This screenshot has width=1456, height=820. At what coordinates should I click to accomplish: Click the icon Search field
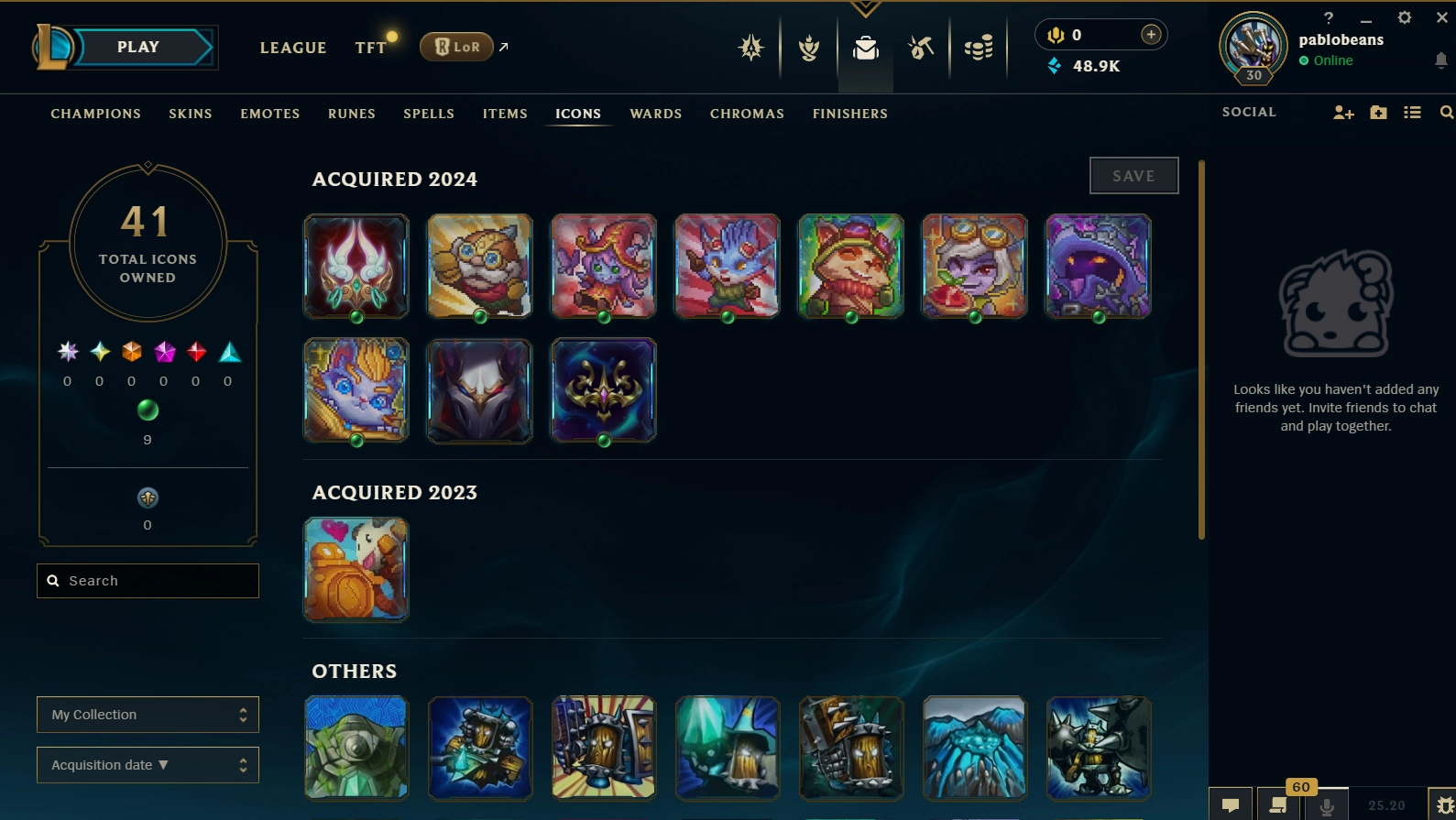[x=148, y=581]
